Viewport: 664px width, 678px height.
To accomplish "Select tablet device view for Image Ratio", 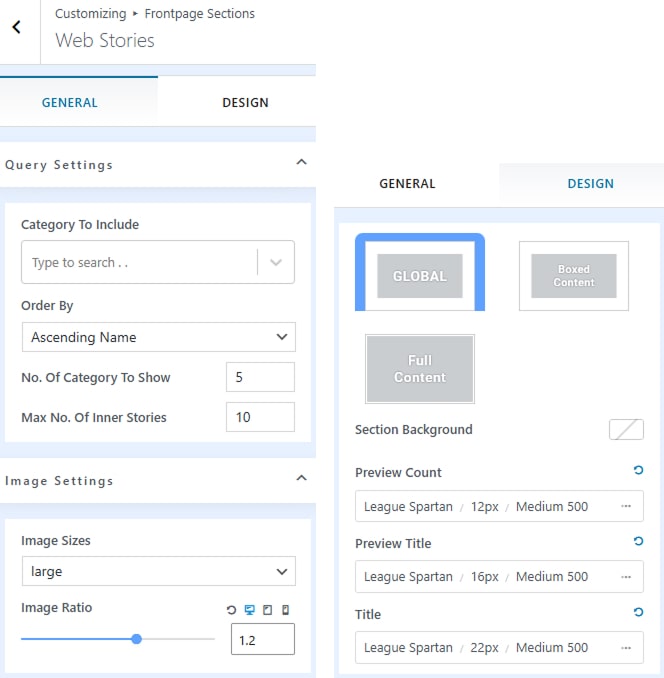I will click(267, 609).
